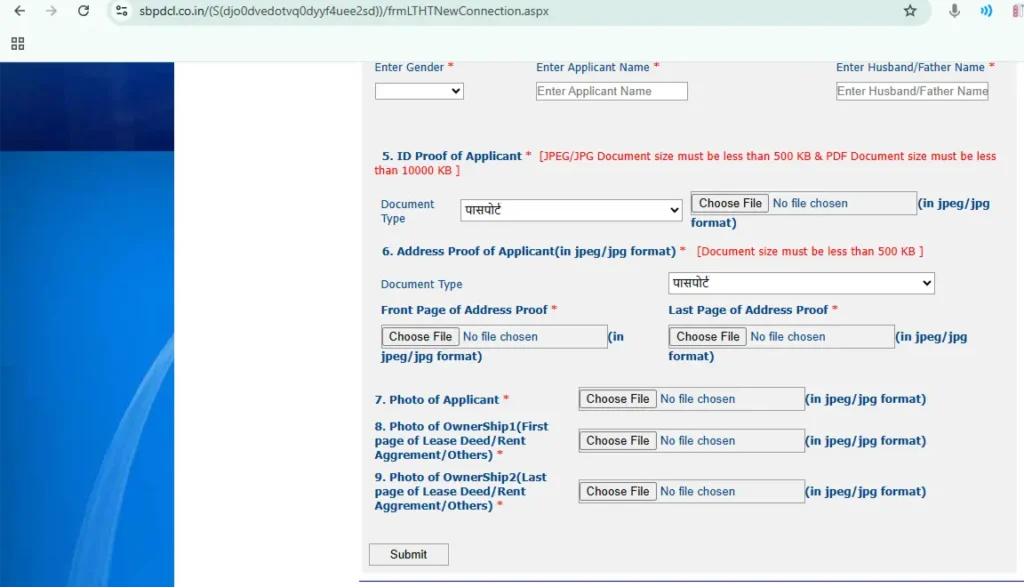Click the sound waves icon beside the microphone
Screen dimensions: 1024x587
click(x=986, y=11)
